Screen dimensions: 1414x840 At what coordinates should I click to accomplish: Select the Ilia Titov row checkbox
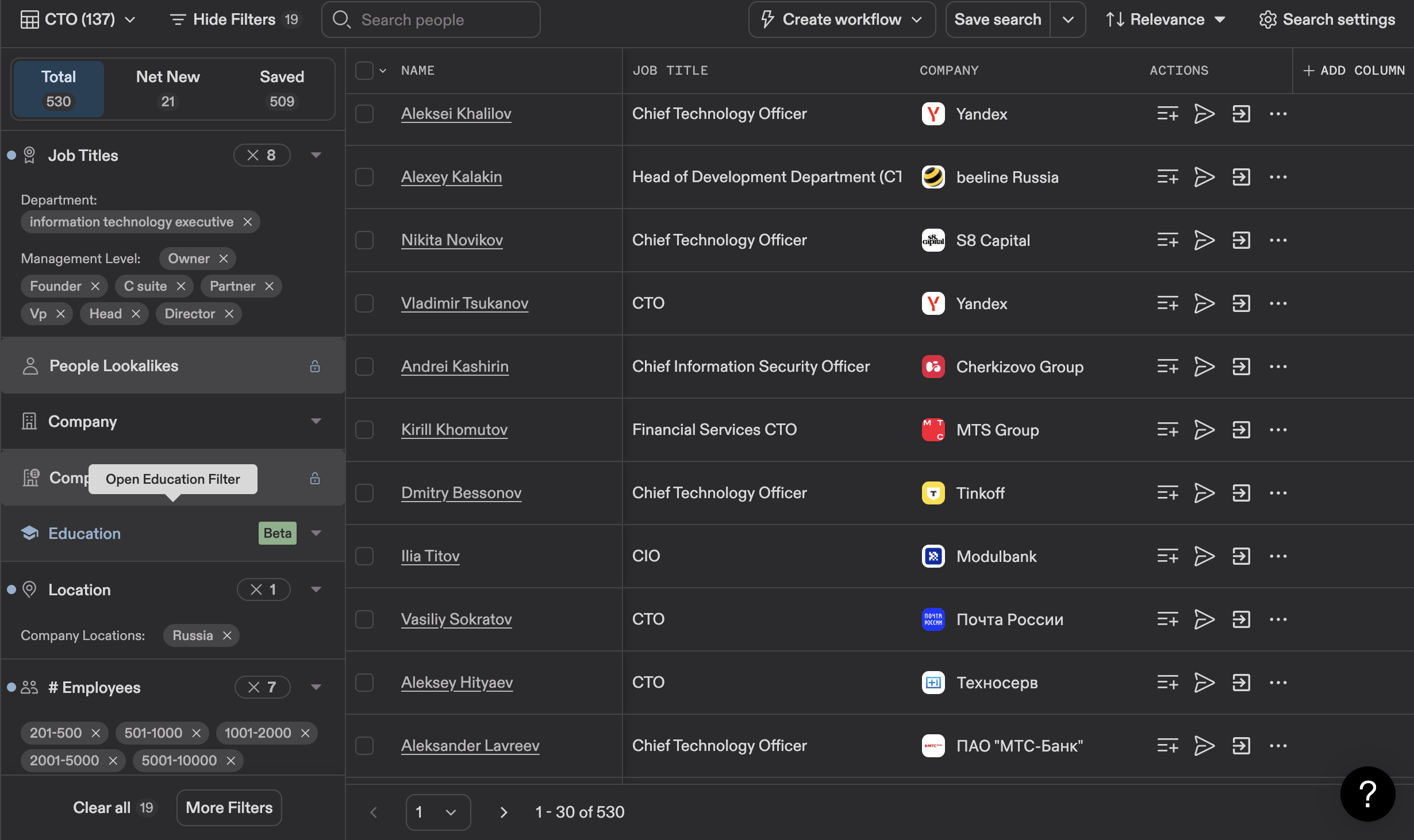[x=364, y=556]
